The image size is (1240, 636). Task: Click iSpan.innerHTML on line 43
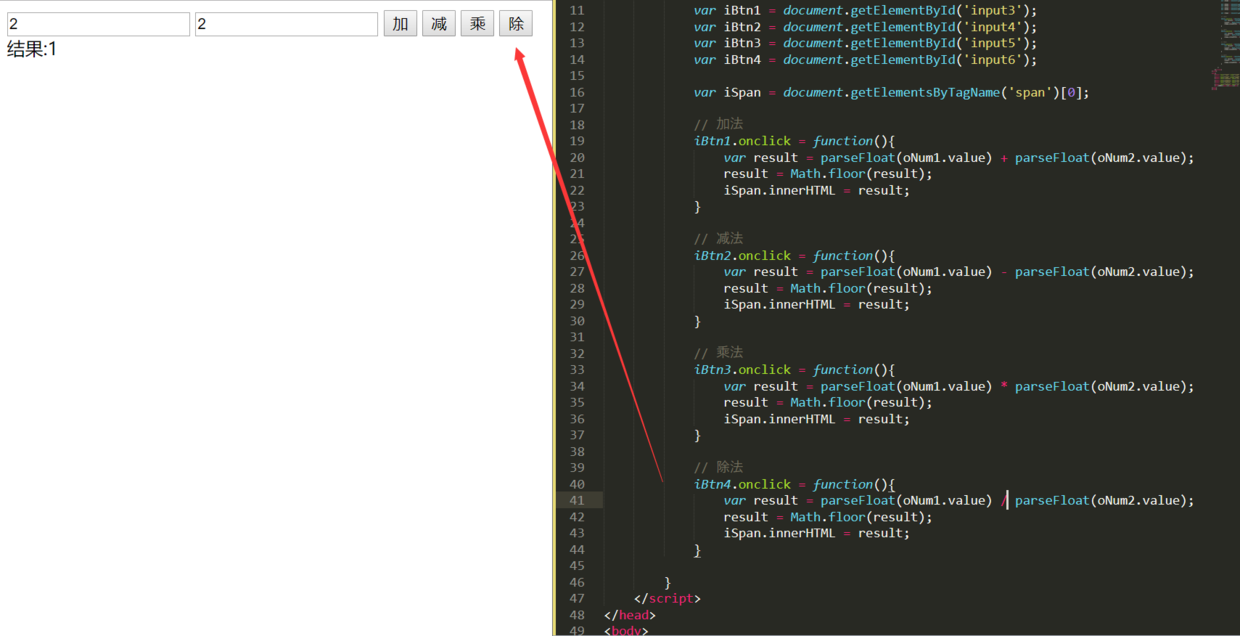click(779, 533)
